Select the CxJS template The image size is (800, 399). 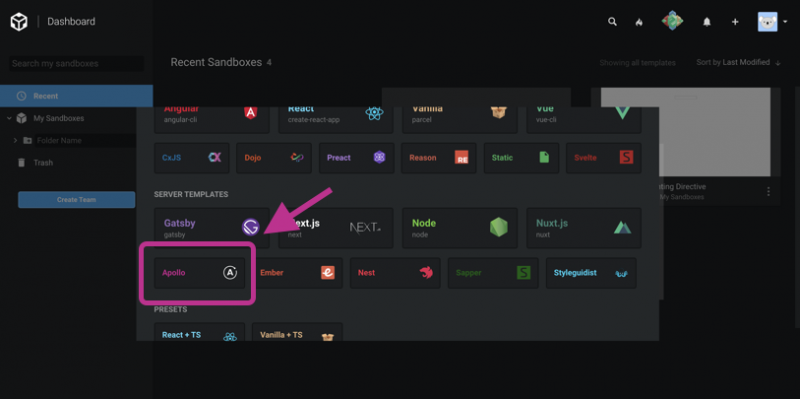(192, 158)
